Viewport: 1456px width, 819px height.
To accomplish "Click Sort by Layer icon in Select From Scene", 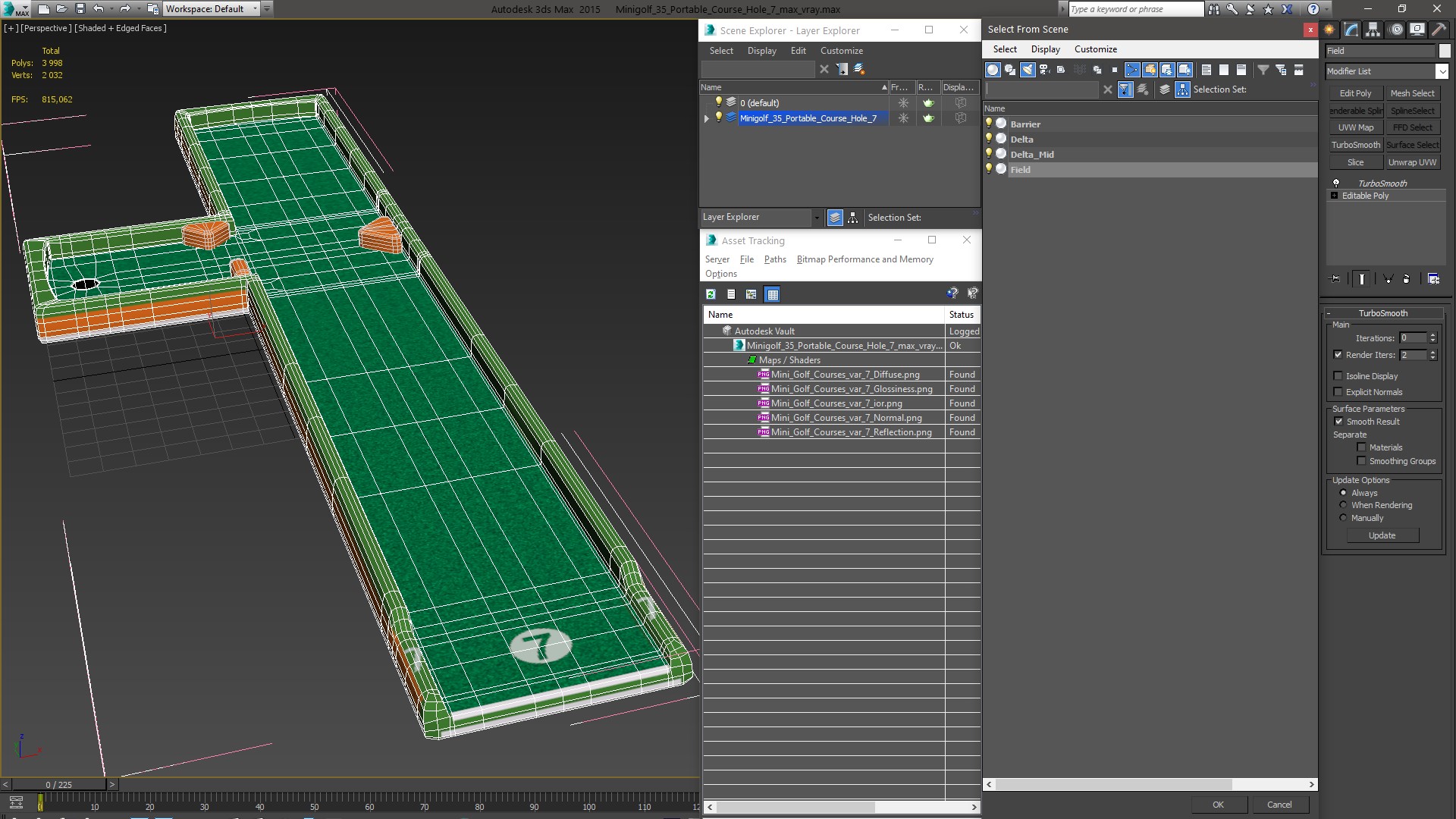I will (1165, 89).
